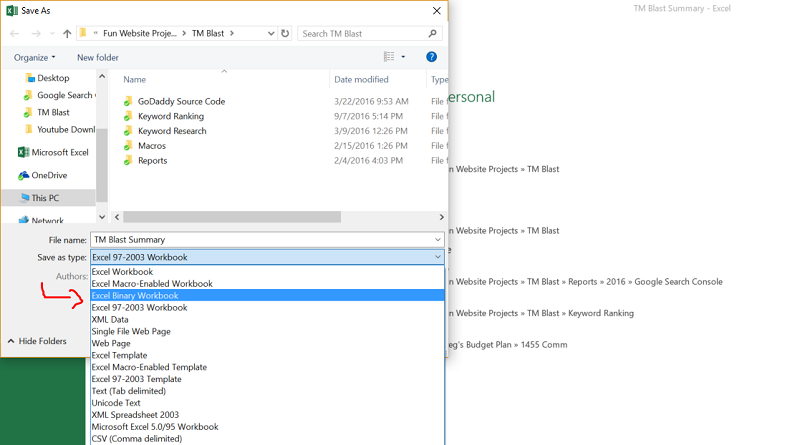
Task: Choose Excel 97-2003 Workbook in list
Action: (267, 308)
